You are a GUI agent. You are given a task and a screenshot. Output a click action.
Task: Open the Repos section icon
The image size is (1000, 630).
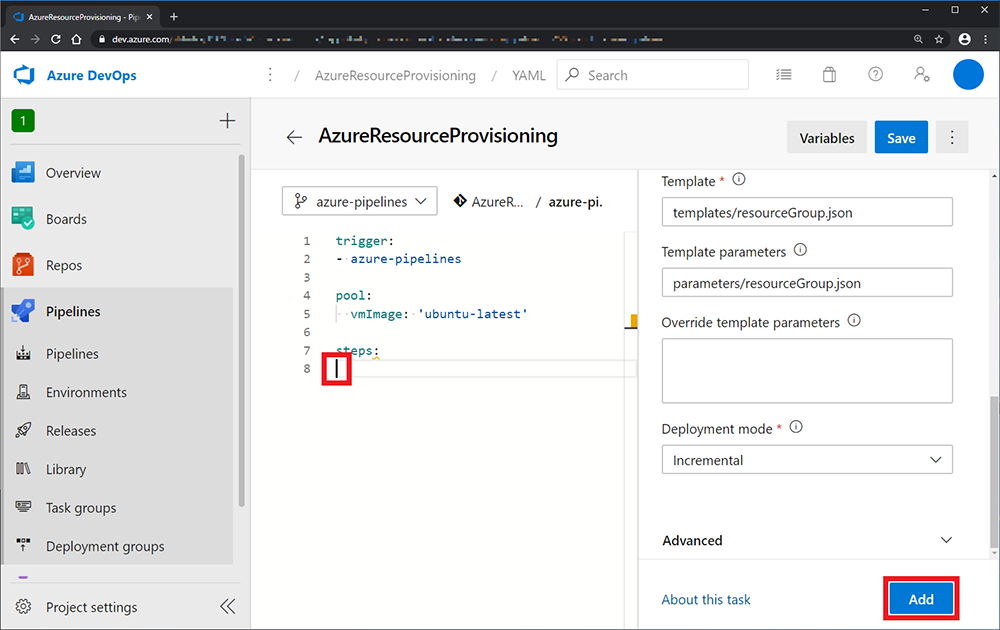(23, 265)
